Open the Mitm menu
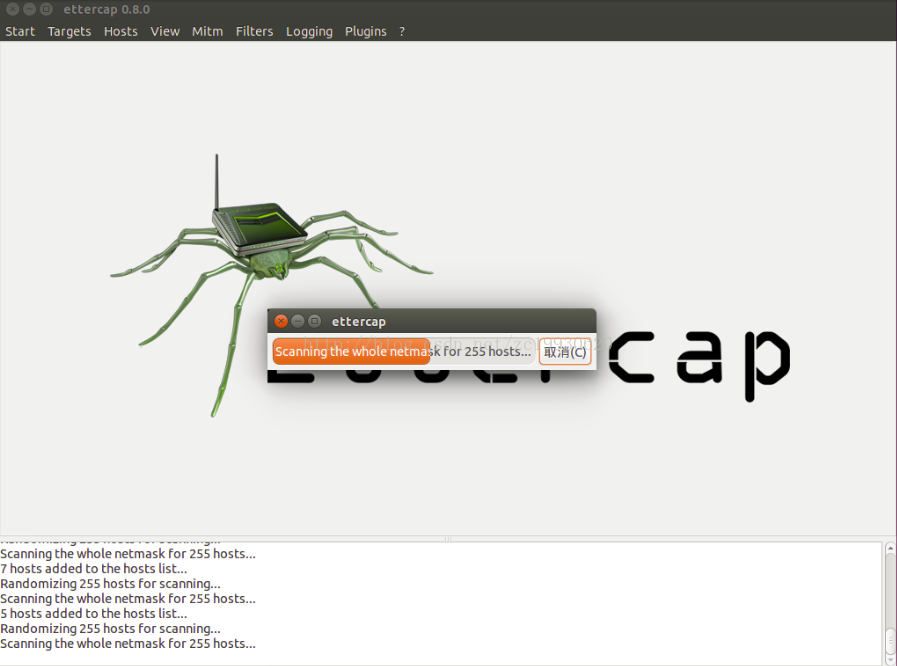897x666 pixels. [207, 31]
